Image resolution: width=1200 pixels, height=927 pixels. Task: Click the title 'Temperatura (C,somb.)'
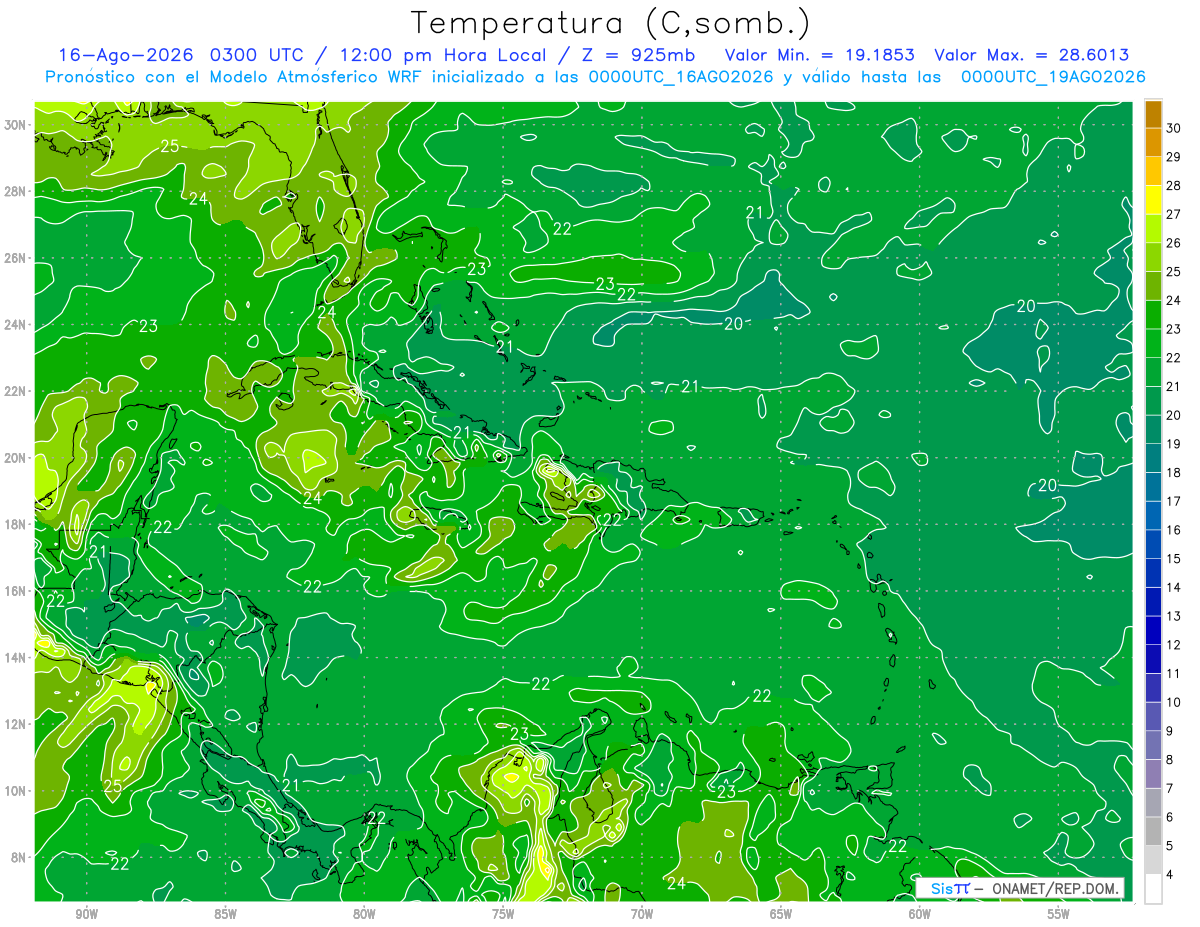point(611,23)
